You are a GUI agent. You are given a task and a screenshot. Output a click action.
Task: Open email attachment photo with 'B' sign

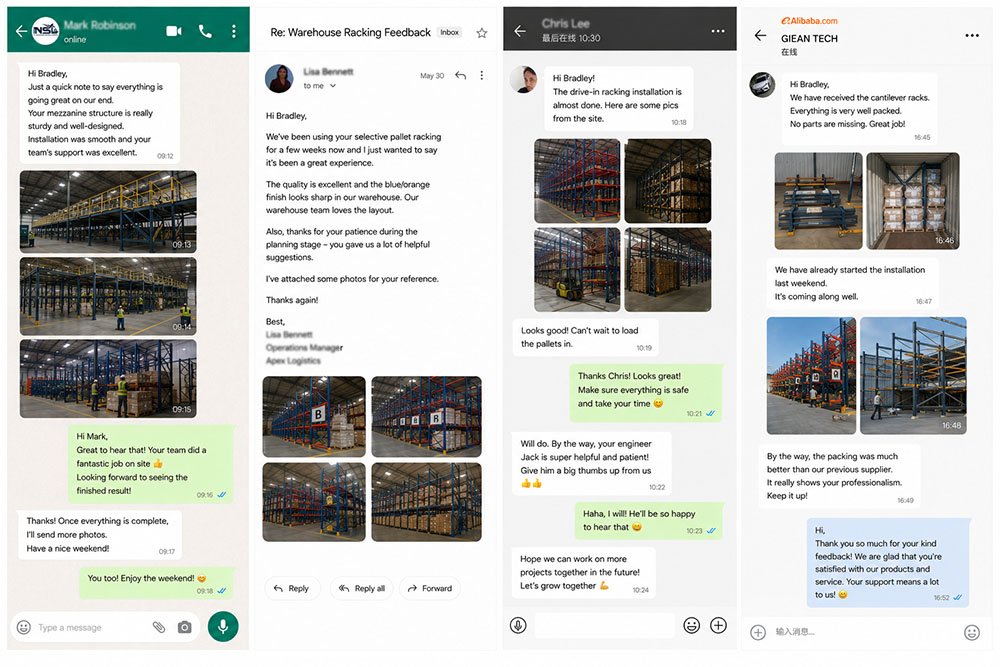314,416
